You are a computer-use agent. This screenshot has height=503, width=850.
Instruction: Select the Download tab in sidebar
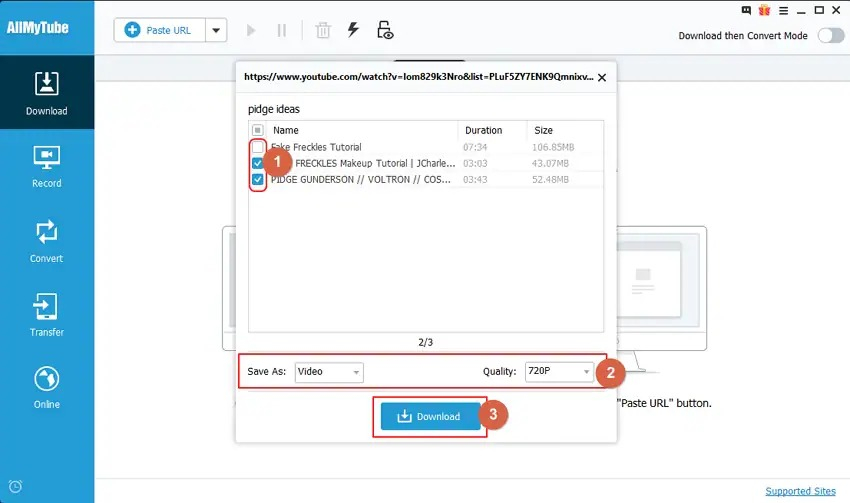(x=47, y=93)
